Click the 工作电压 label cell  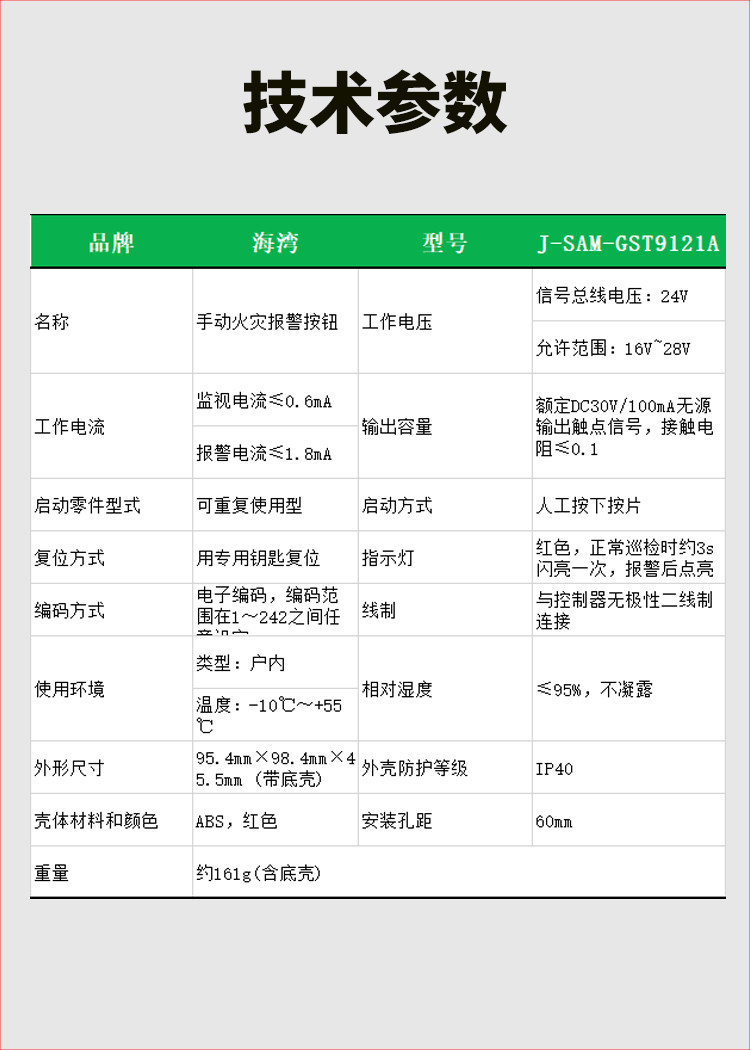445,322
